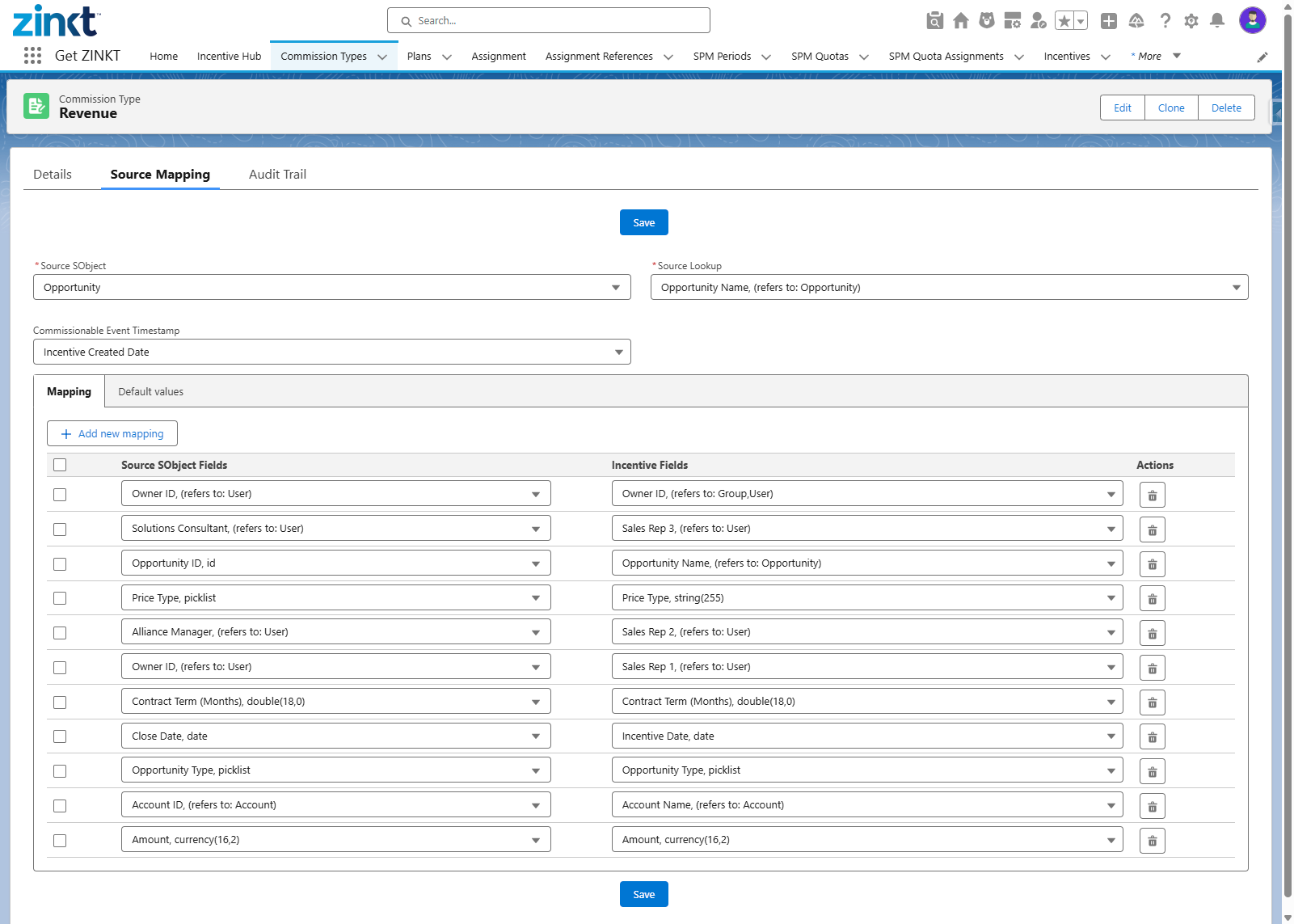Click the notifications bell icon

(x=1216, y=21)
